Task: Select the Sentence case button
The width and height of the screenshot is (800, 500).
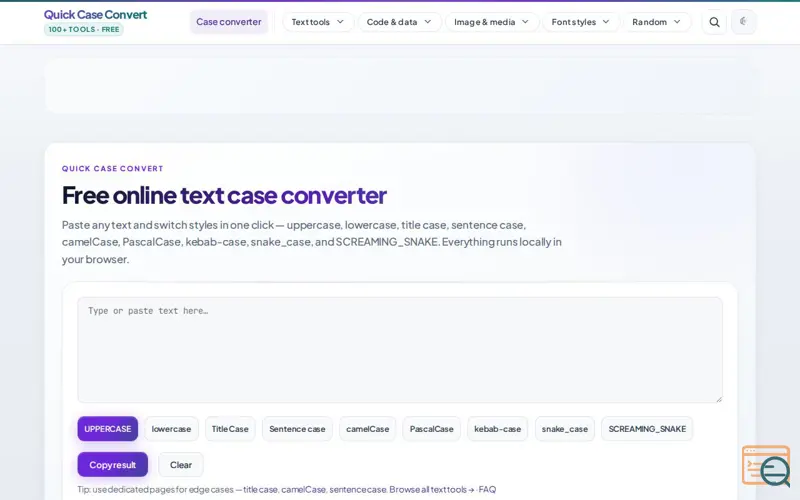Action: [297, 429]
